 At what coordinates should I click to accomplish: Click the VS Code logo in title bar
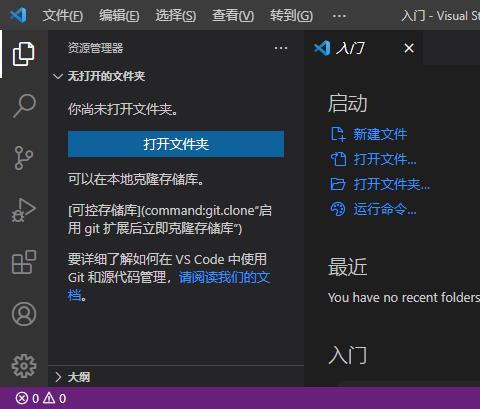coord(18,15)
